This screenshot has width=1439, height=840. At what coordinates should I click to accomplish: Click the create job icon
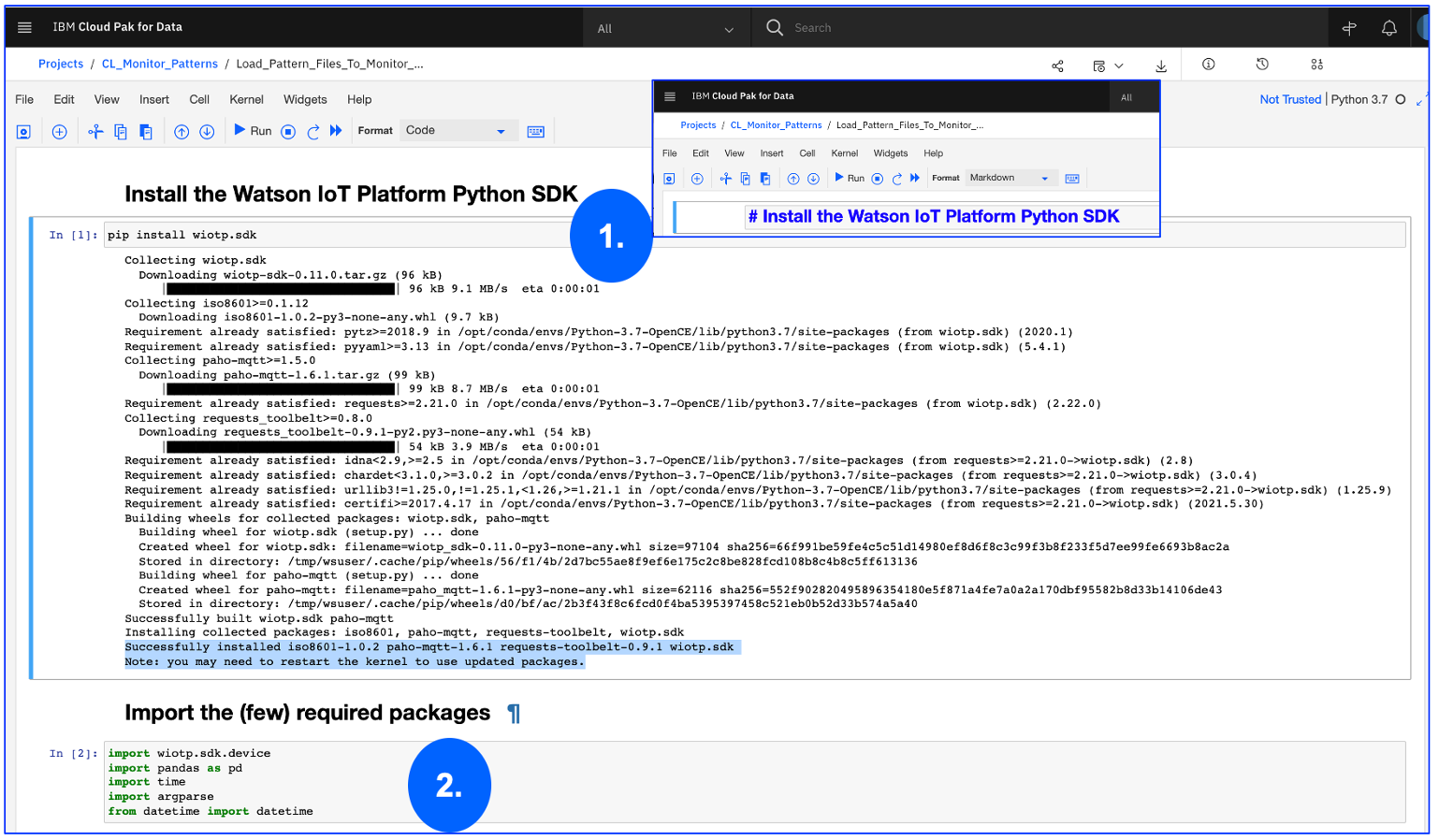click(x=1098, y=65)
